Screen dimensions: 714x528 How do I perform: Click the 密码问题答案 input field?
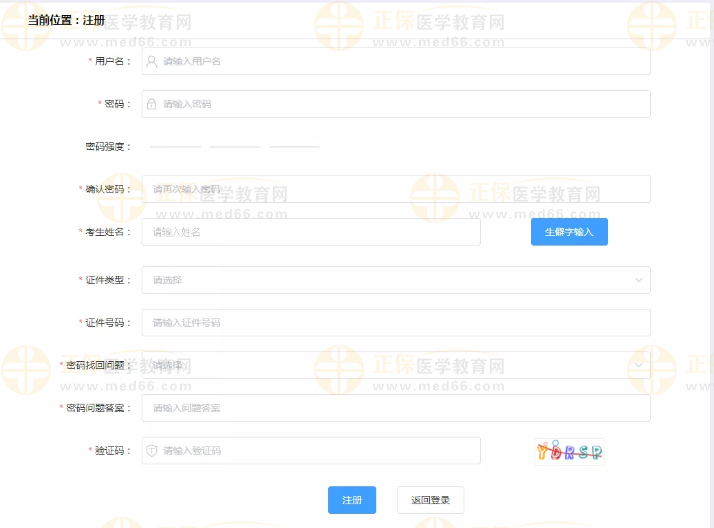point(395,408)
